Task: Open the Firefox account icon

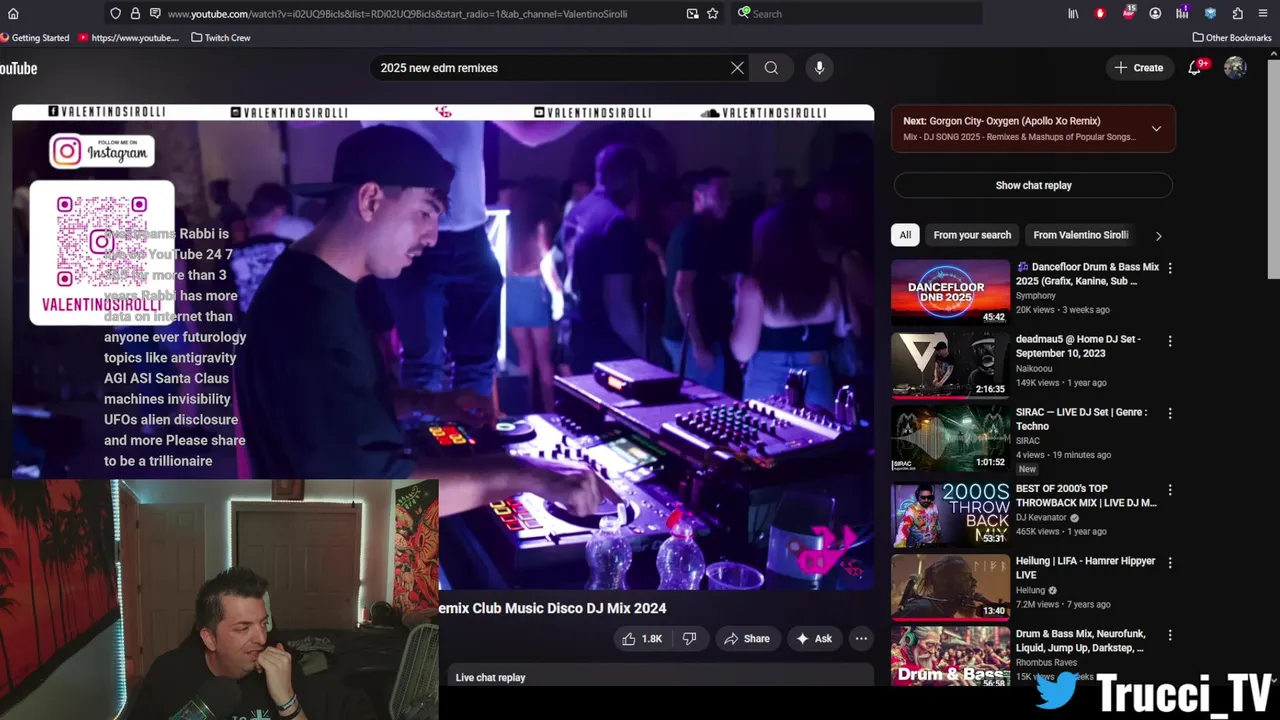Action: coord(1155,14)
